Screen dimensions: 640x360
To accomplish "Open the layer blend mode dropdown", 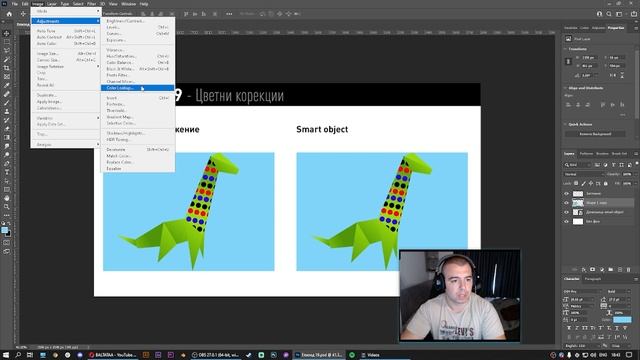I will 583,174.
